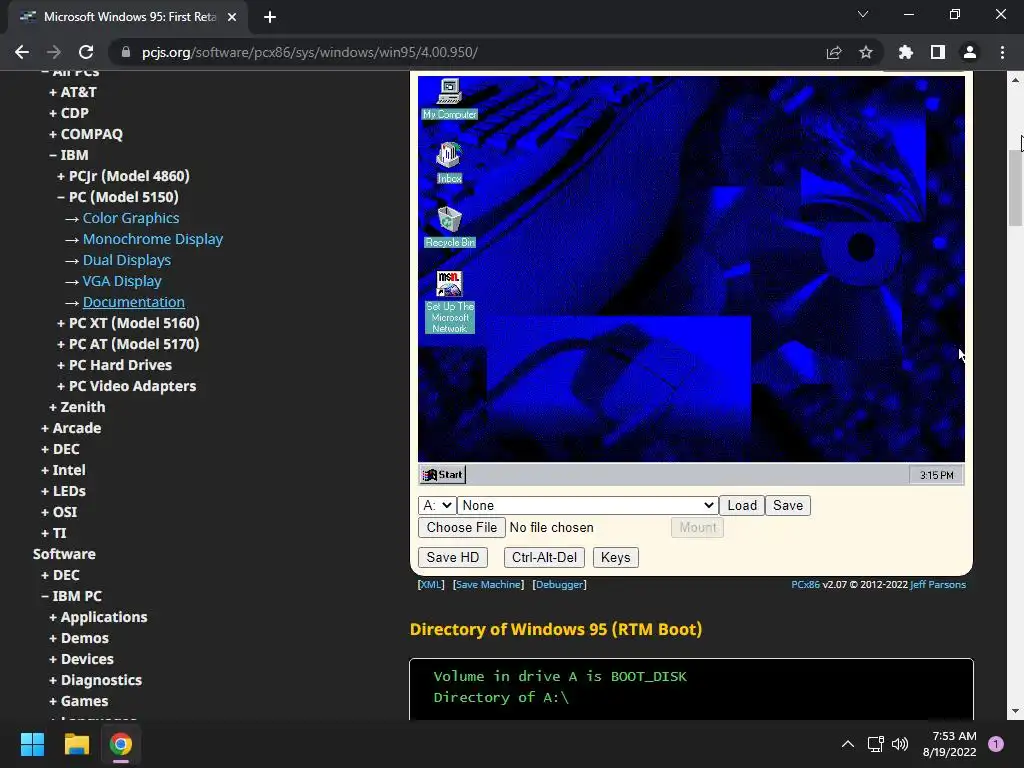The width and height of the screenshot is (1024, 768).
Task: Open a new browser tab
Action: pyautogui.click(x=270, y=17)
